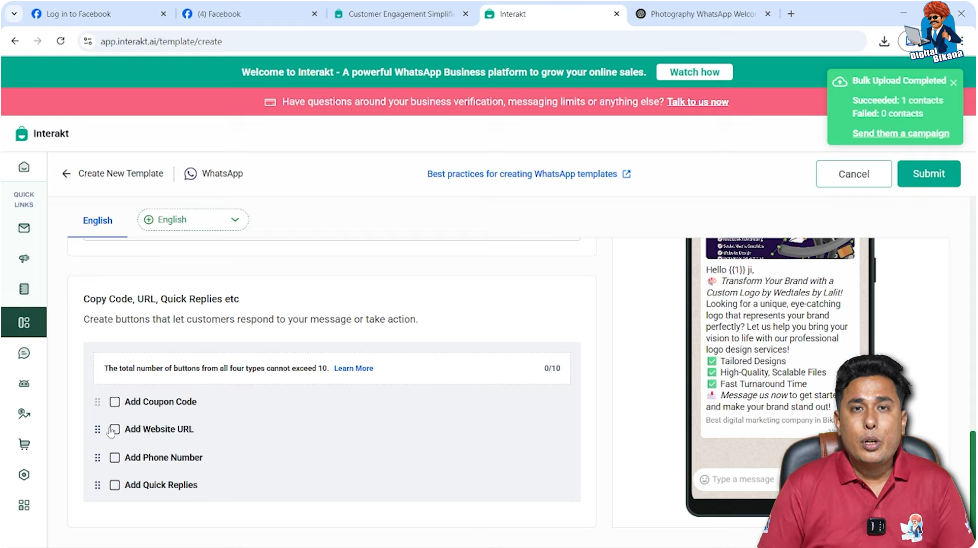Open the Inbox envelope icon in sidebar
The height and width of the screenshot is (548, 978).
(x=24, y=228)
